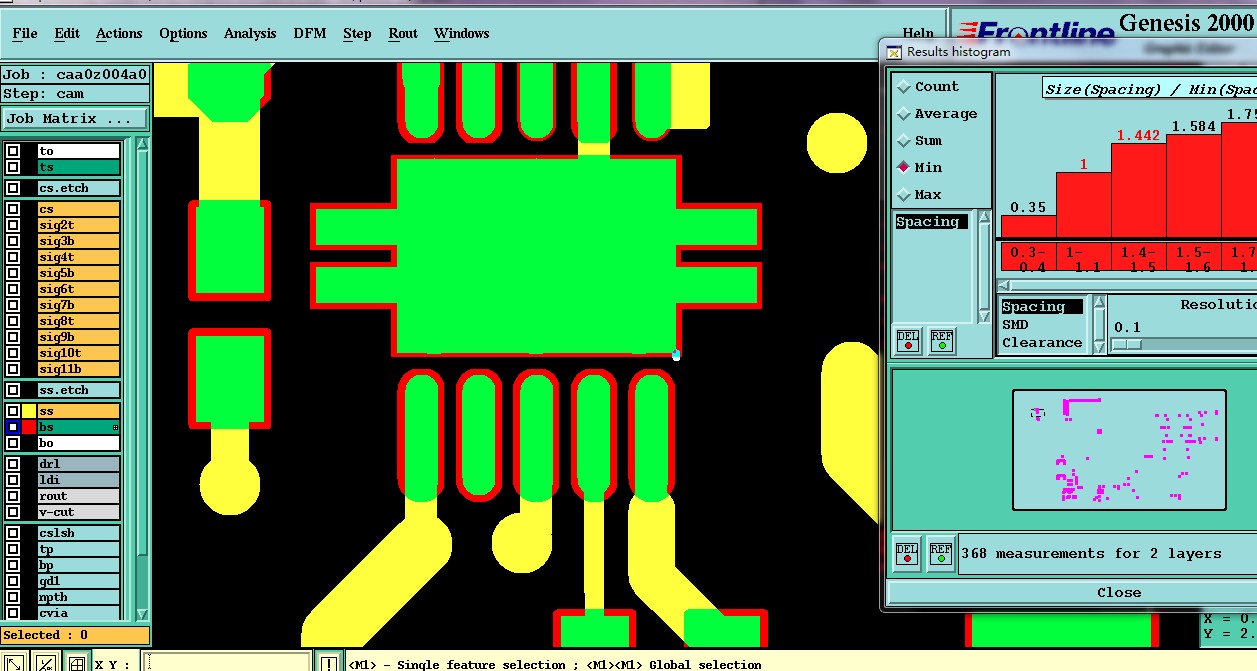1257x671 pixels.
Task: Select the Average radio option
Action: [x=936, y=114]
